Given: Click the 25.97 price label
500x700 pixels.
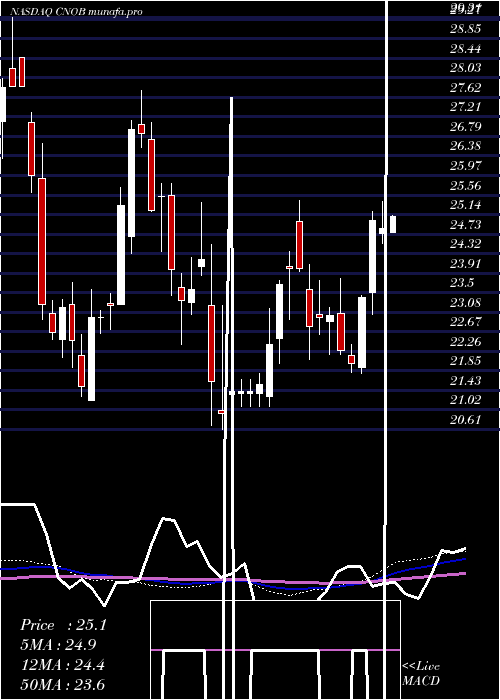Looking at the screenshot, I should point(466,166).
